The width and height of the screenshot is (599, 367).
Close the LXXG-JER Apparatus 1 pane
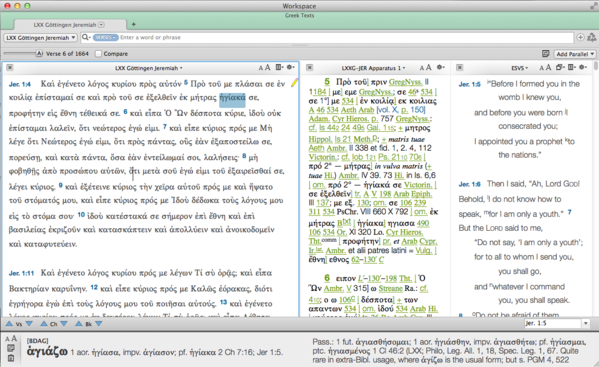(309, 68)
